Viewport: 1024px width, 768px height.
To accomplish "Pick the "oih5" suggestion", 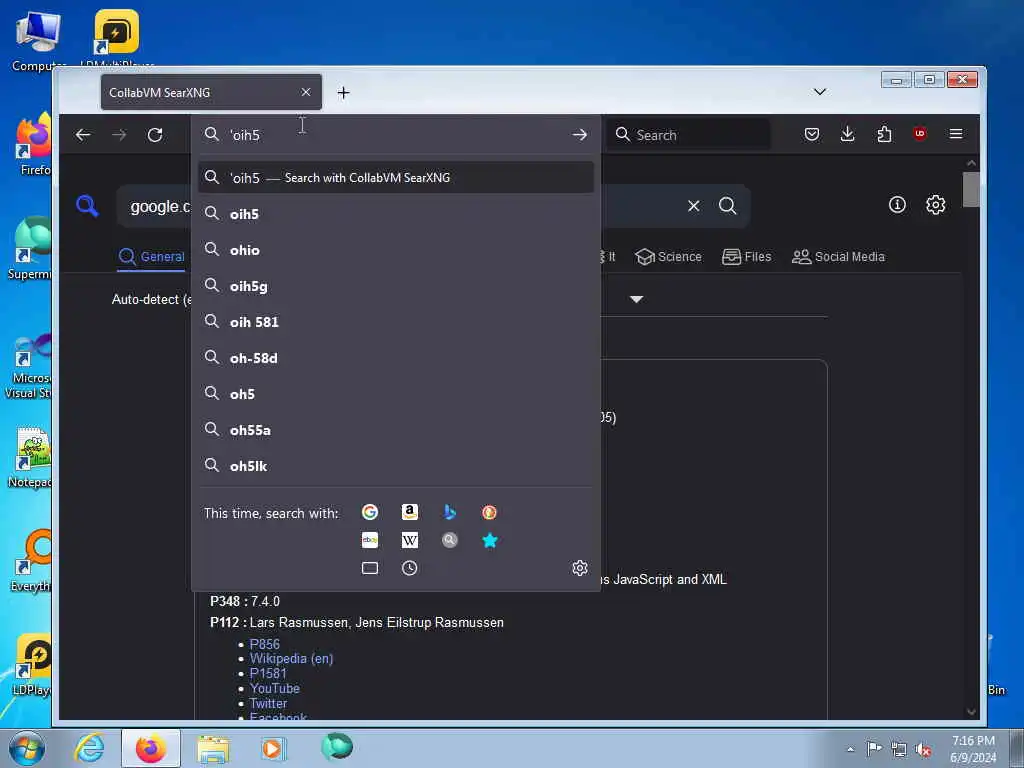I will click(x=396, y=214).
